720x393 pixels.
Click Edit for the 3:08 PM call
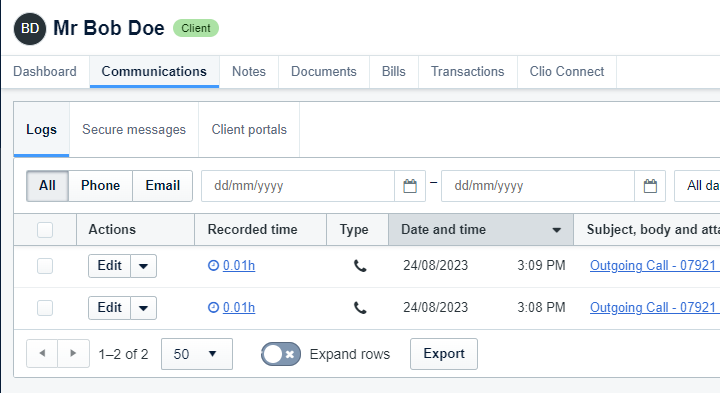[109, 308]
